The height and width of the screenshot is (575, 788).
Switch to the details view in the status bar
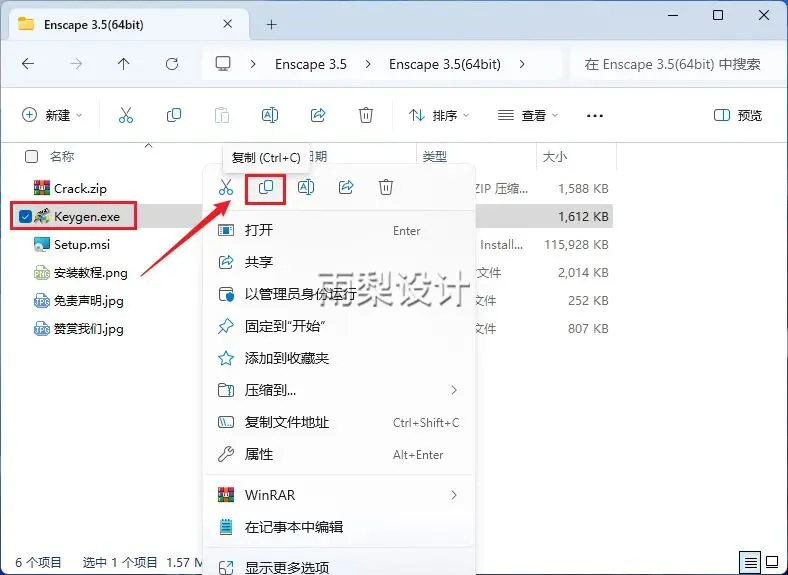[750, 562]
